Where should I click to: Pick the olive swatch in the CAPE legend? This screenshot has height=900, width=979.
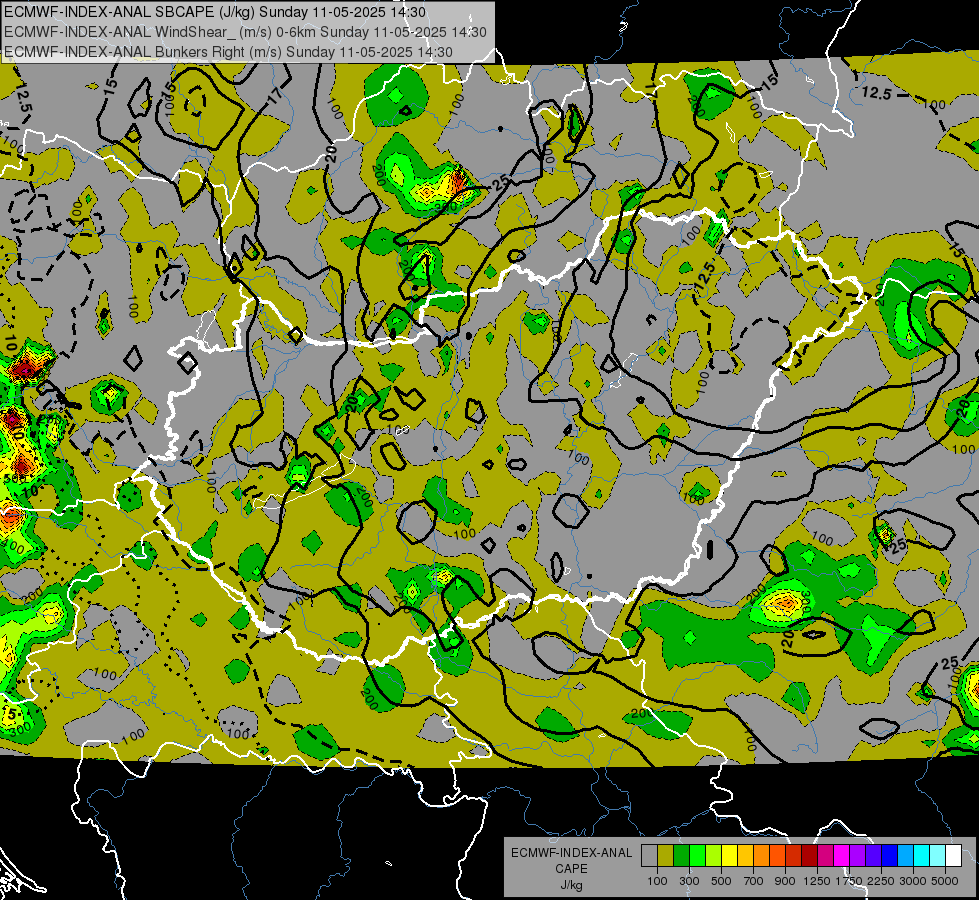pos(666,856)
